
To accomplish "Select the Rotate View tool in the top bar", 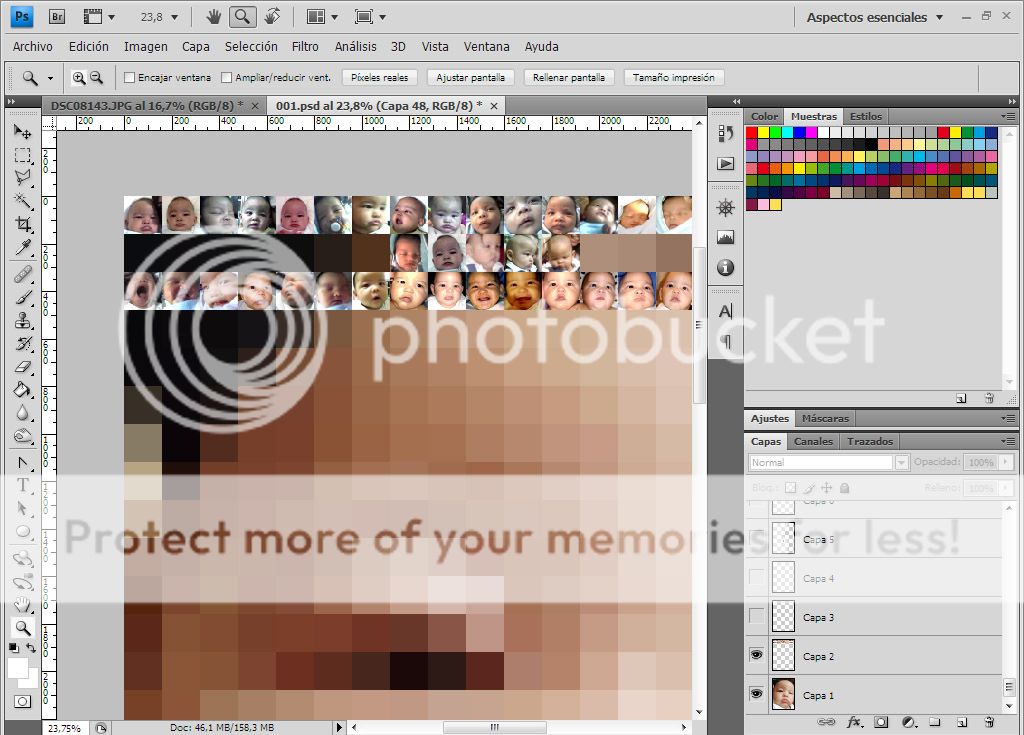I will [272, 17].
